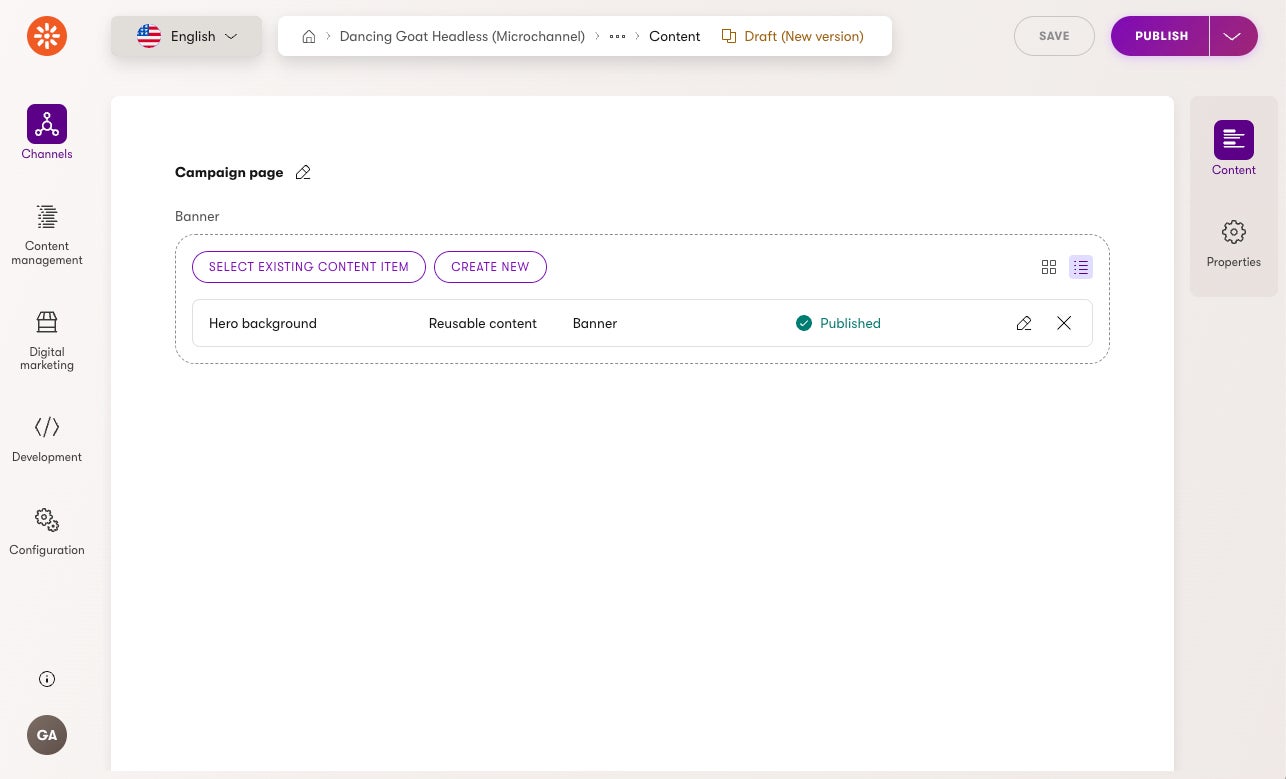This screenshot has width=1286, height=779.
Task: Open the Channels application section
Action: pyautogui.click(x=47, y=132)
